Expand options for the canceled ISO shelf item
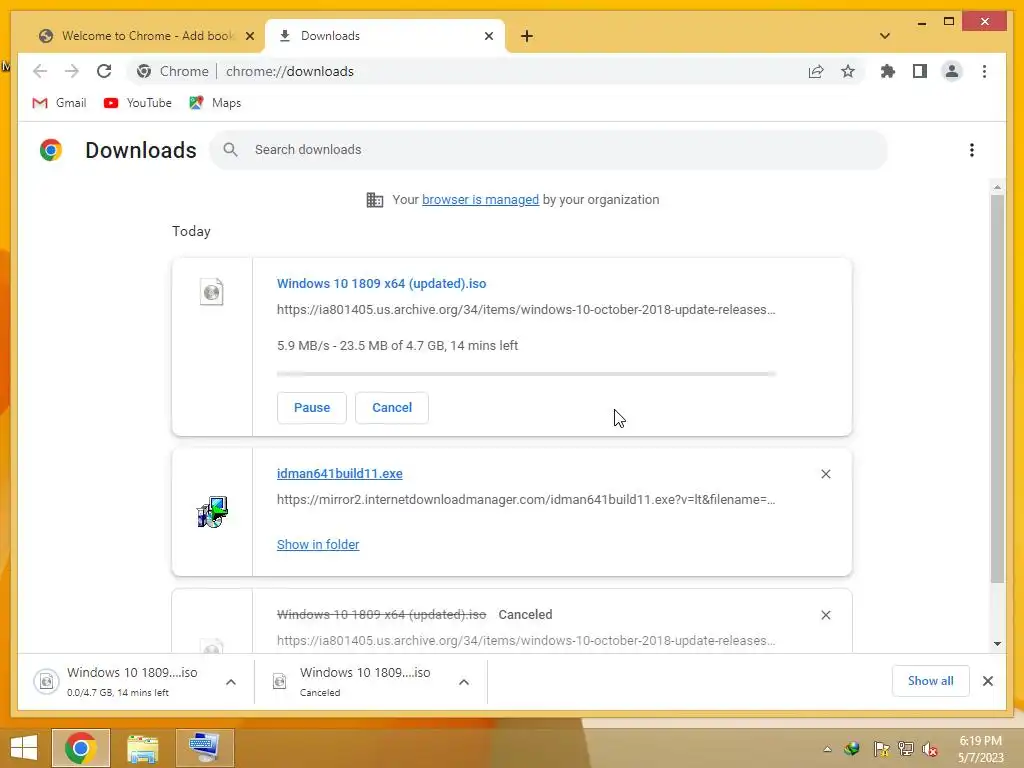This screenshot has width=1024, height=768. click(464, 682)
